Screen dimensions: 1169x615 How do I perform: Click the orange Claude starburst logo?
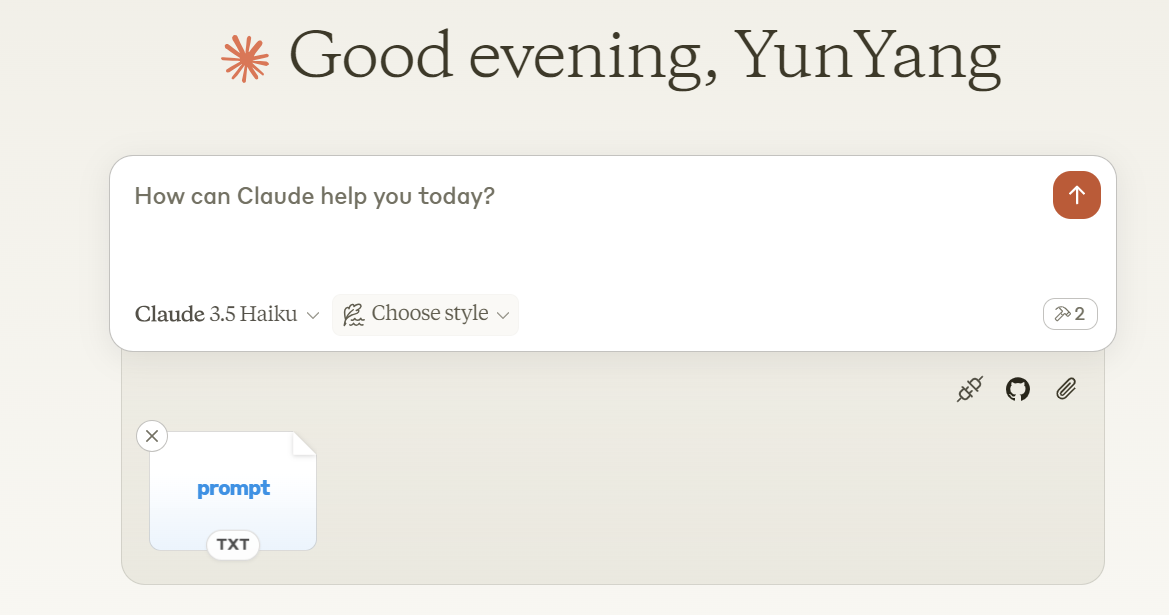click(x=245, y=59)
